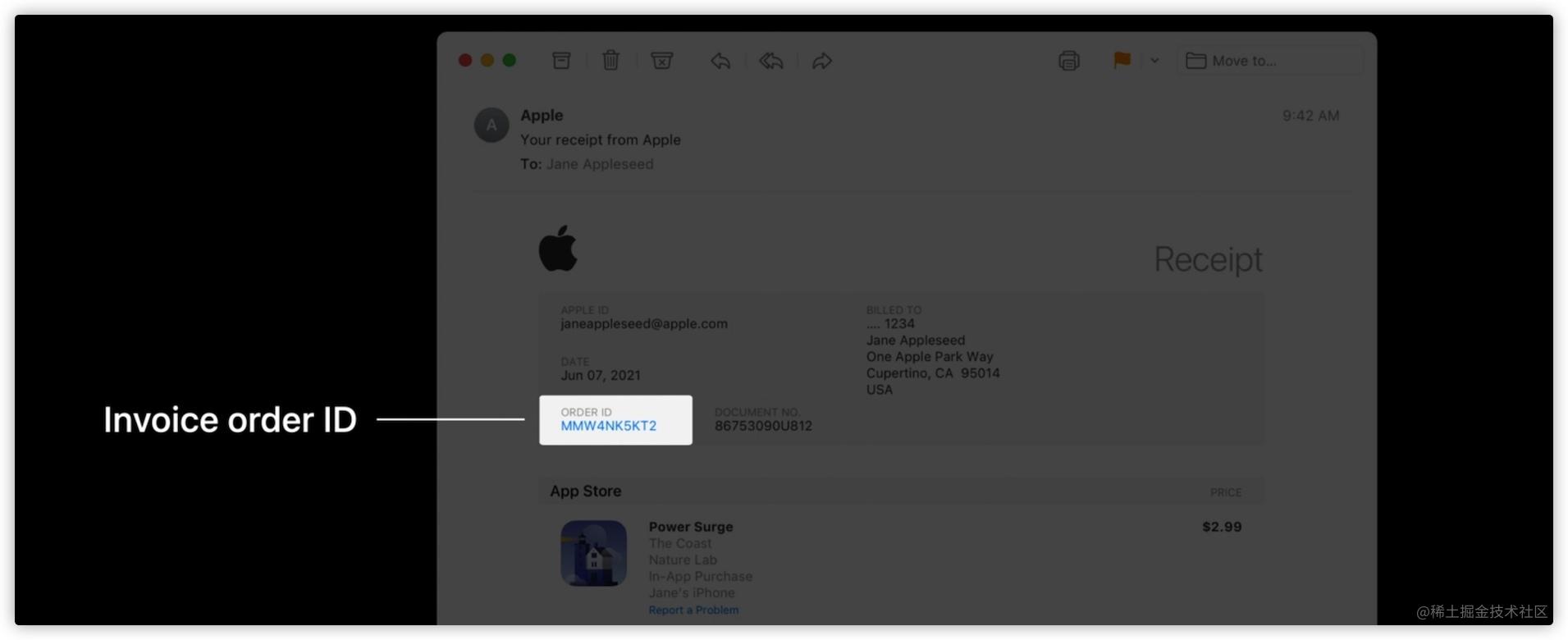The height and width of the screenshot is (640, 1568).
Task: Close the mail window red button
Action: coord(465,61)
